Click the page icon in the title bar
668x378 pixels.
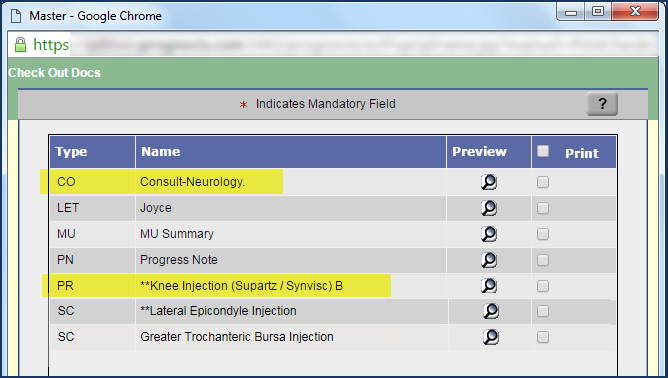(x=16, y=16)
